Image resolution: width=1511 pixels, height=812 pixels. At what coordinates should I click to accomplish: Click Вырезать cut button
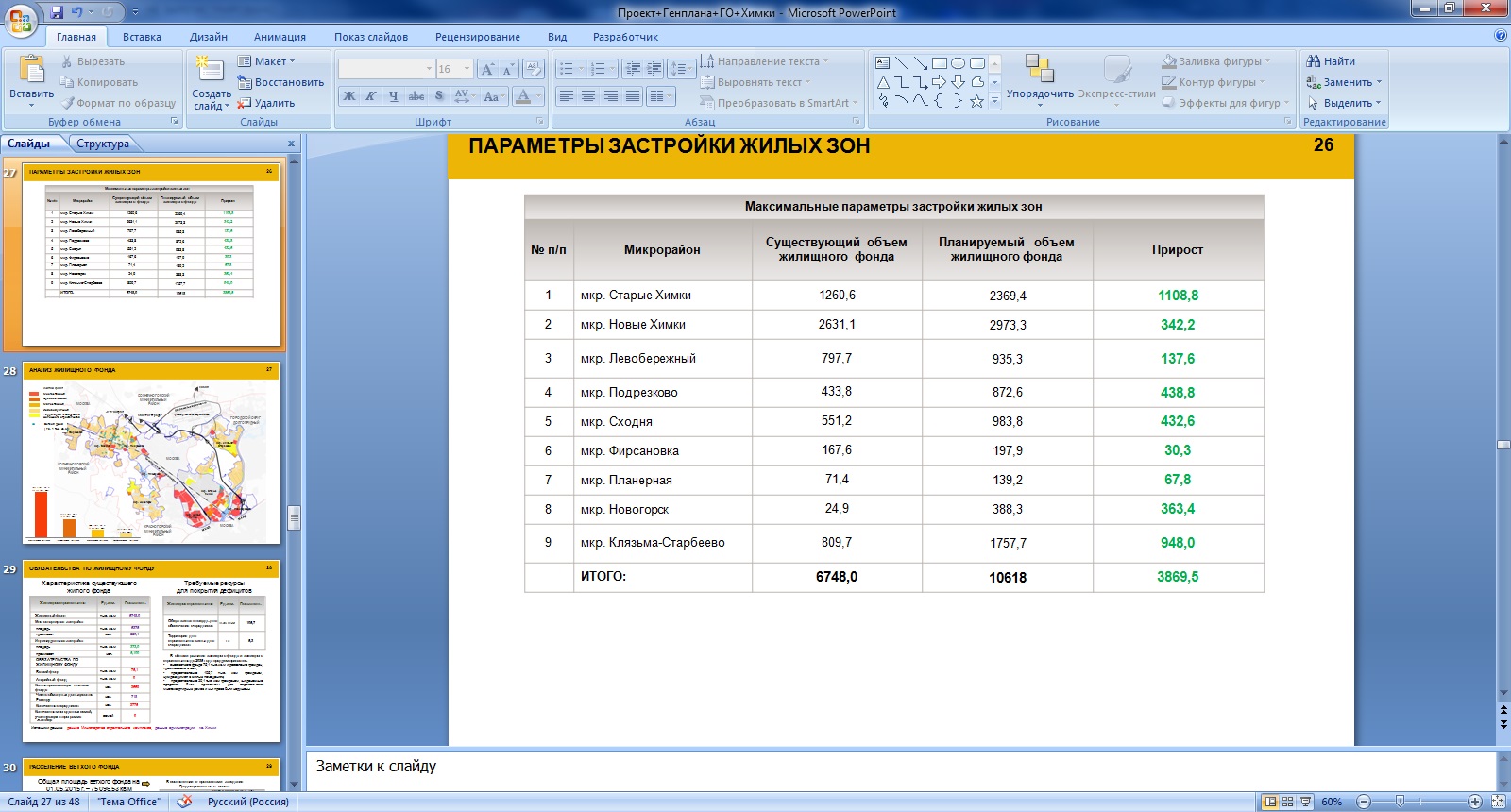[93, 61]
